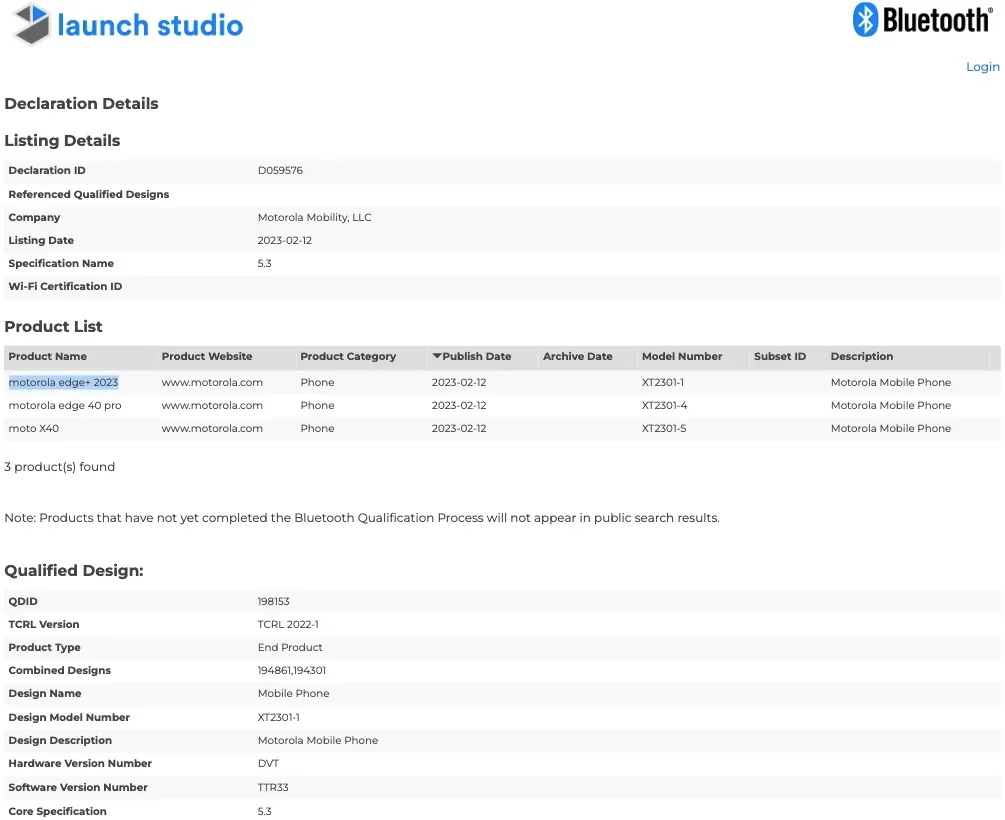The image size is (1005, 820).
Task: Click the launch studio logo icon
Action: tap(31, 25)
